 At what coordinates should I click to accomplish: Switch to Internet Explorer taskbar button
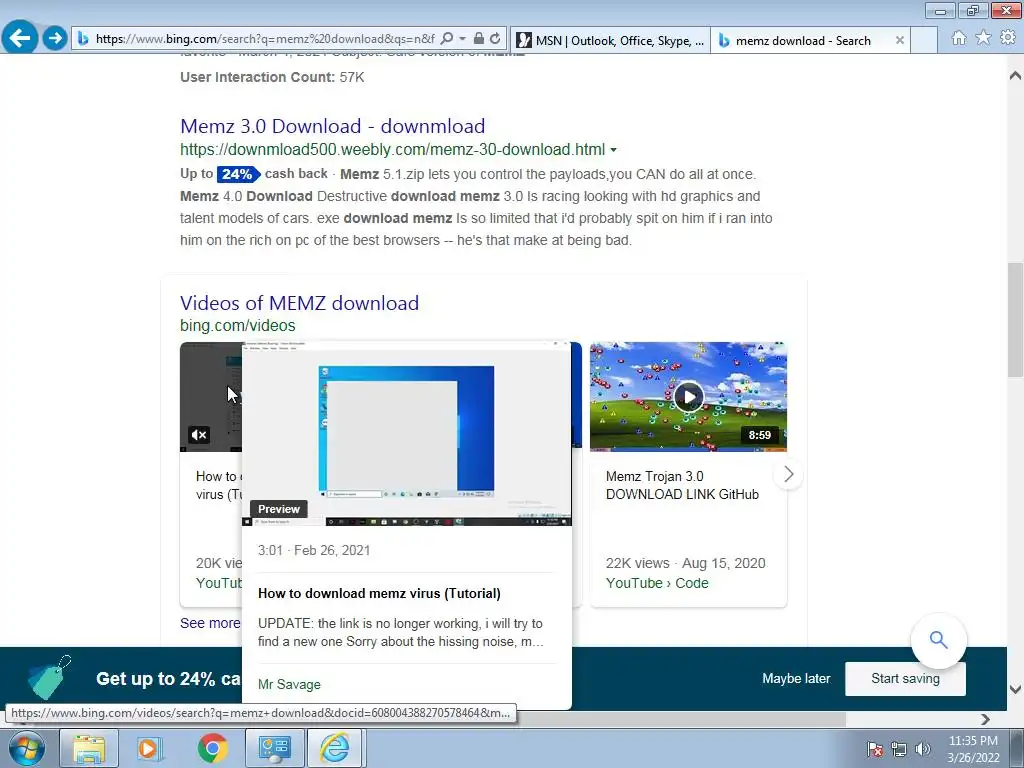coord(335,748)
